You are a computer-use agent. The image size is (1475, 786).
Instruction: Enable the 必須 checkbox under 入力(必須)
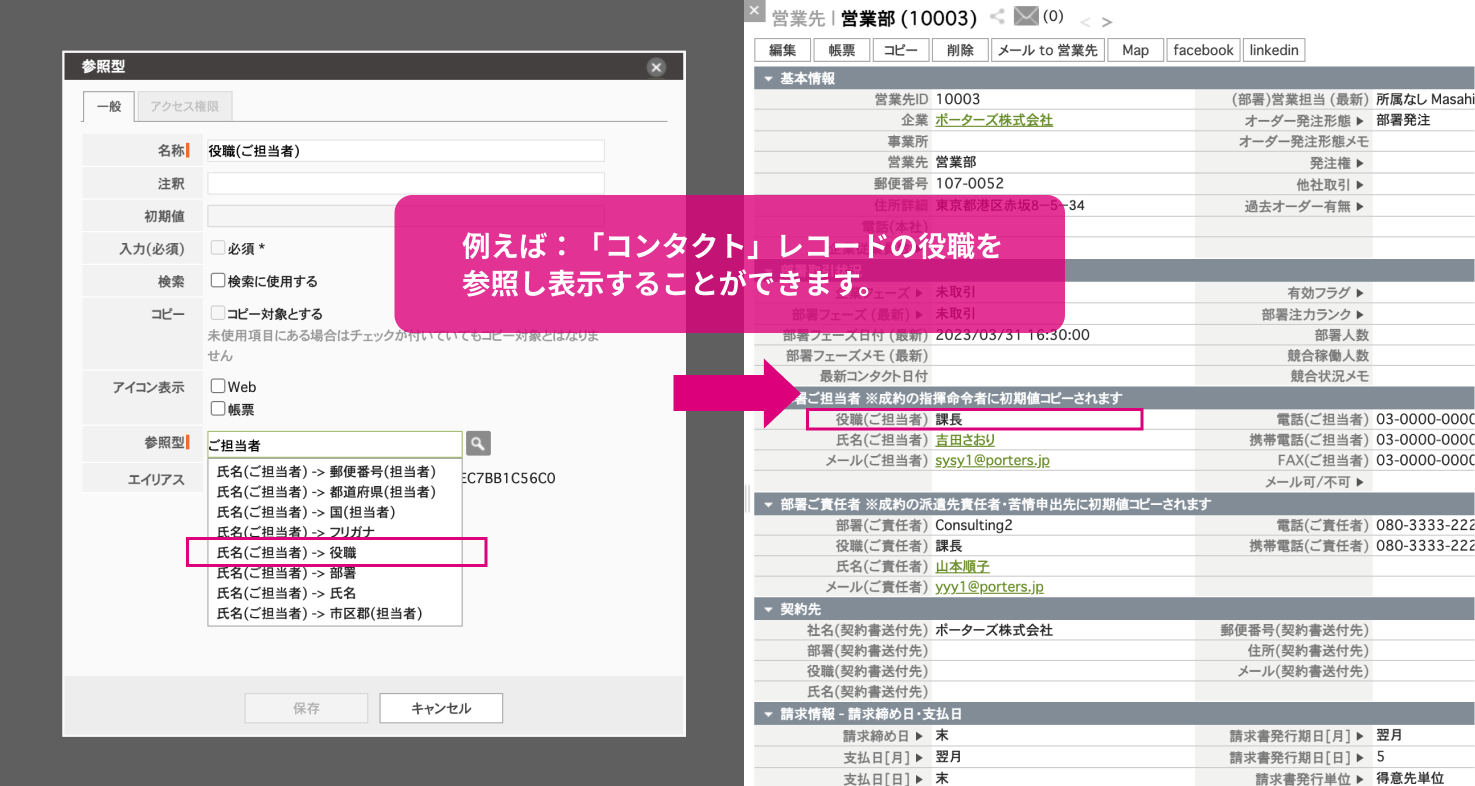click(217, 247)
